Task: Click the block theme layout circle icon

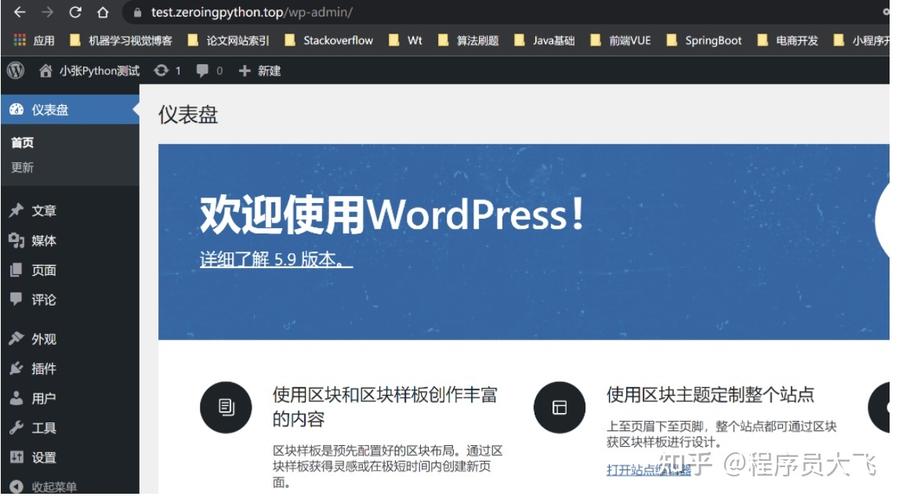Action: tap(560, 407)
